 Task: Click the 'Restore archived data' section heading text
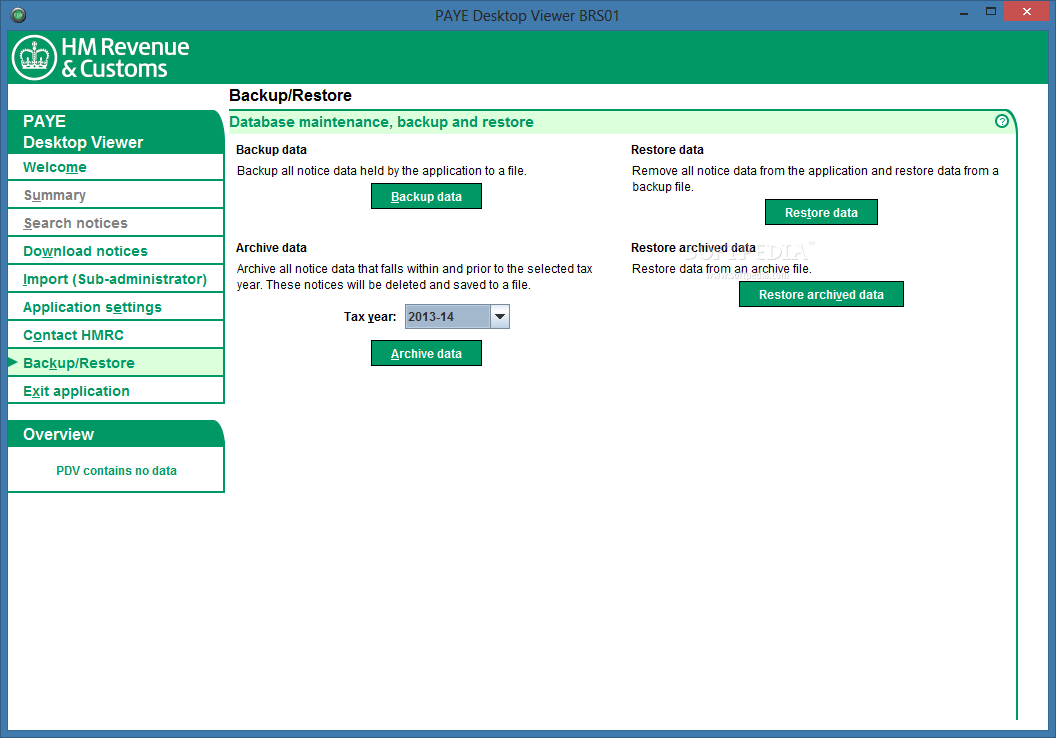(693, 248)
